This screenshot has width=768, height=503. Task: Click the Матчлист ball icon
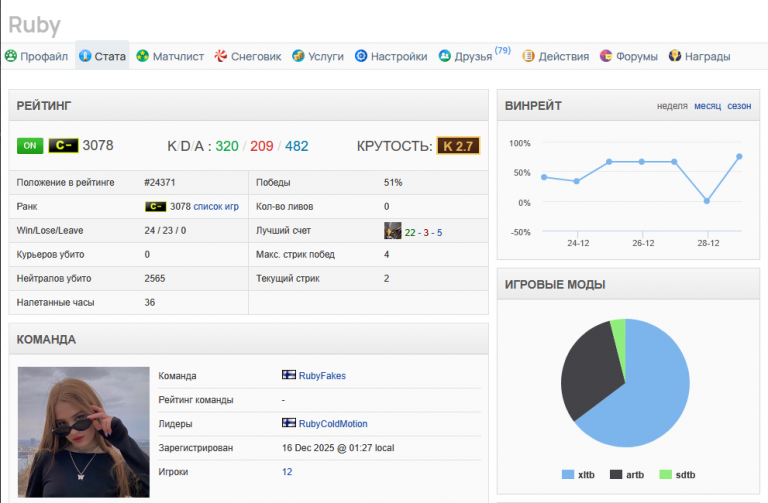[143, 56]
